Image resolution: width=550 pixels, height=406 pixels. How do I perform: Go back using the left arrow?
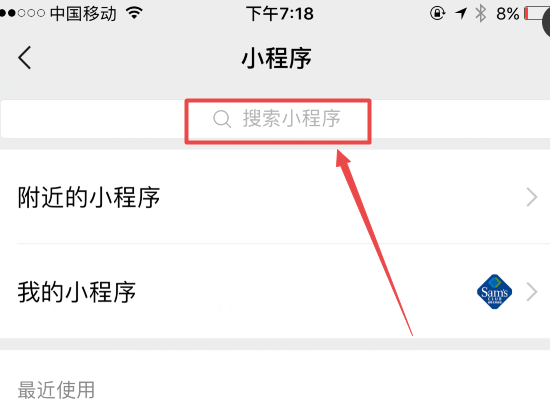(25, 58)
